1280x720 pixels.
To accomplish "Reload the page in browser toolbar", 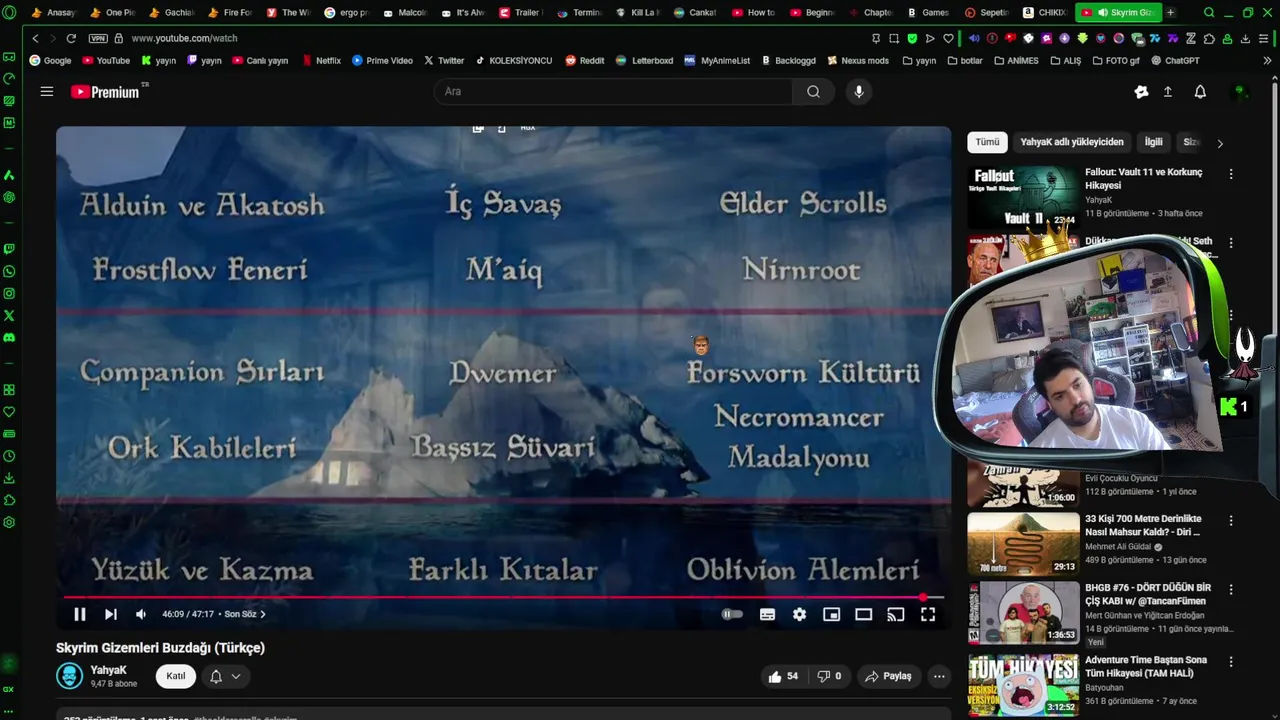I will tap(71, 38).
